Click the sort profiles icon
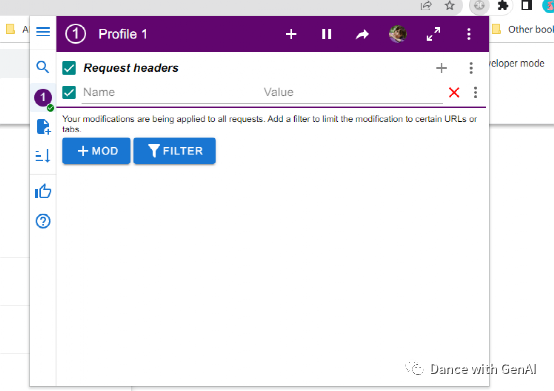This screenshot has height=391, width=554. pyautogui.click(x=43, y=156)
